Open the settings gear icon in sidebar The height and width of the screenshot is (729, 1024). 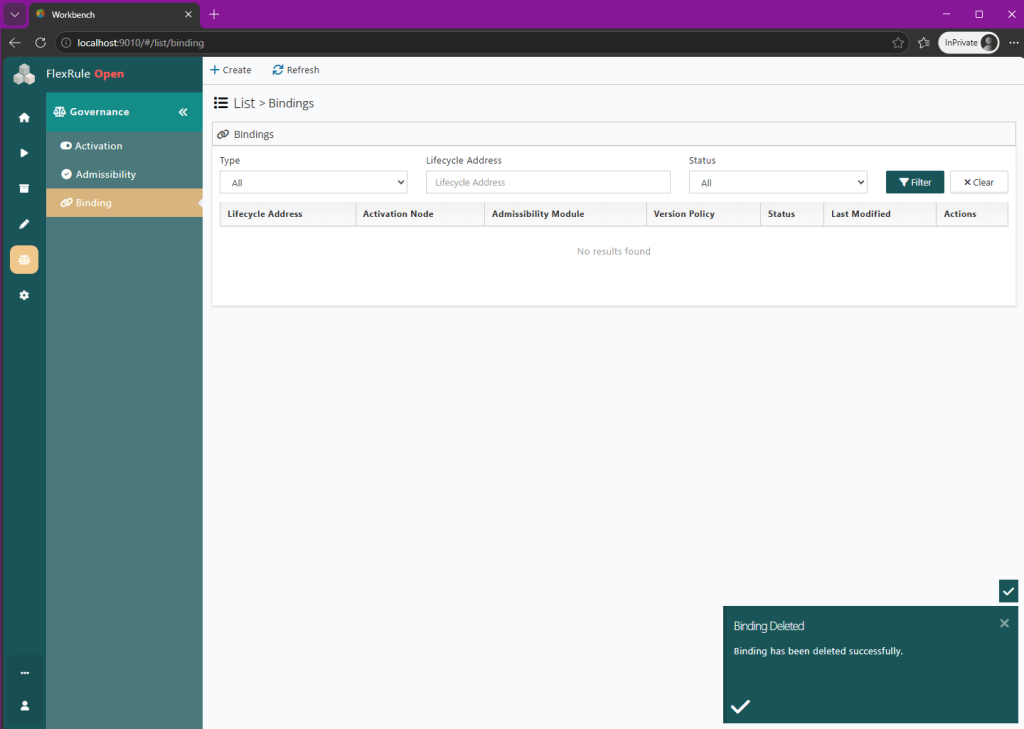[x=24, y=295]
